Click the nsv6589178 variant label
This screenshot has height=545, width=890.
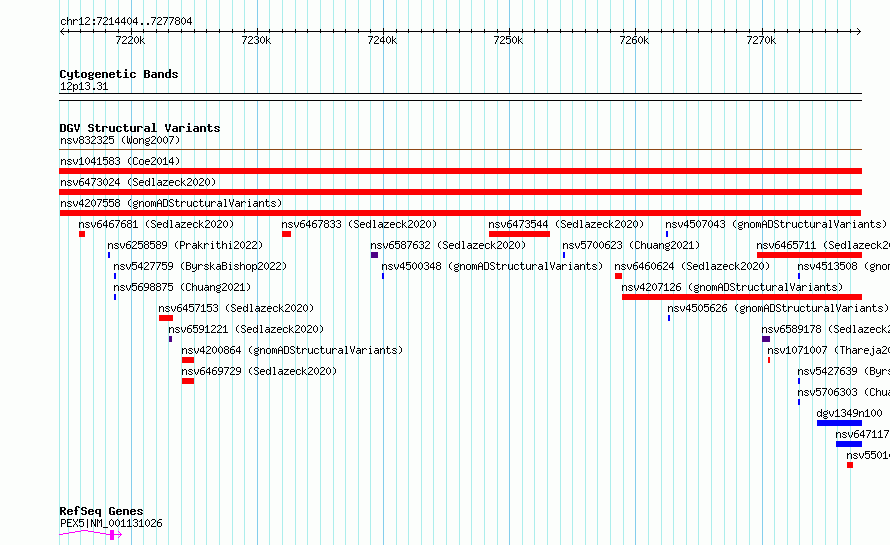point(825,329)
